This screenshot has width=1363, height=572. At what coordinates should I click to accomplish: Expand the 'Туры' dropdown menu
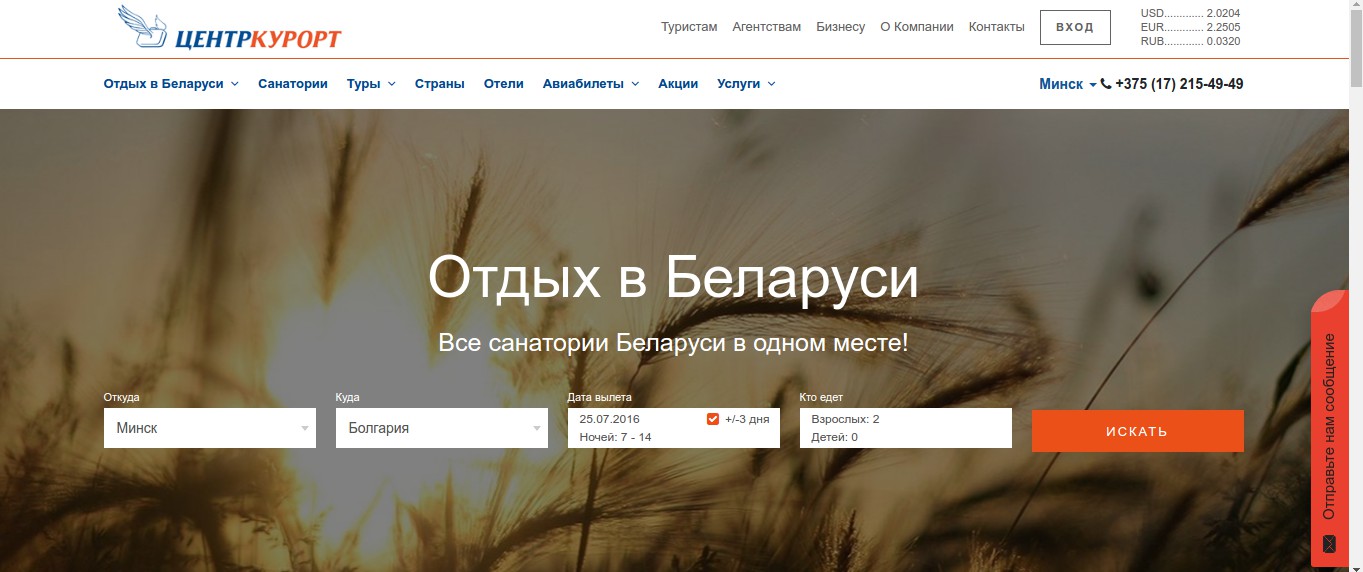point(371,84)
